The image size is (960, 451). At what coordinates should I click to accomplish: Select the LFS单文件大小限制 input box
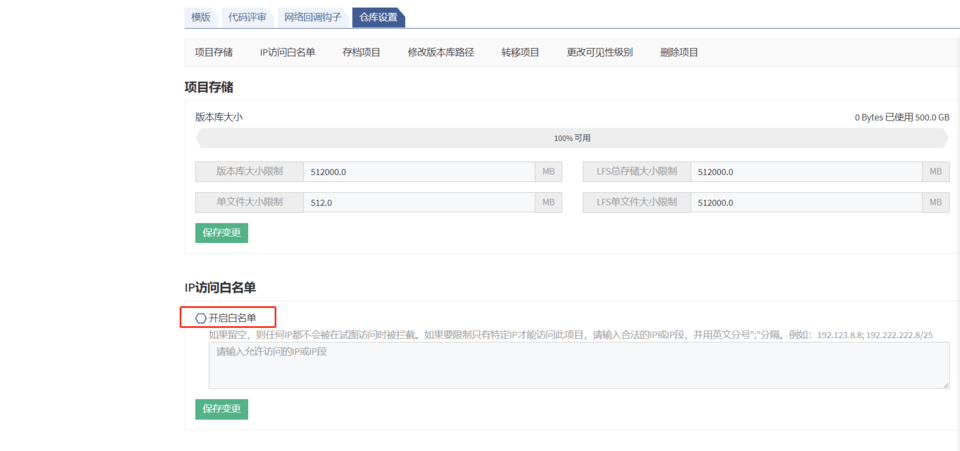click(x=805, y=202)
